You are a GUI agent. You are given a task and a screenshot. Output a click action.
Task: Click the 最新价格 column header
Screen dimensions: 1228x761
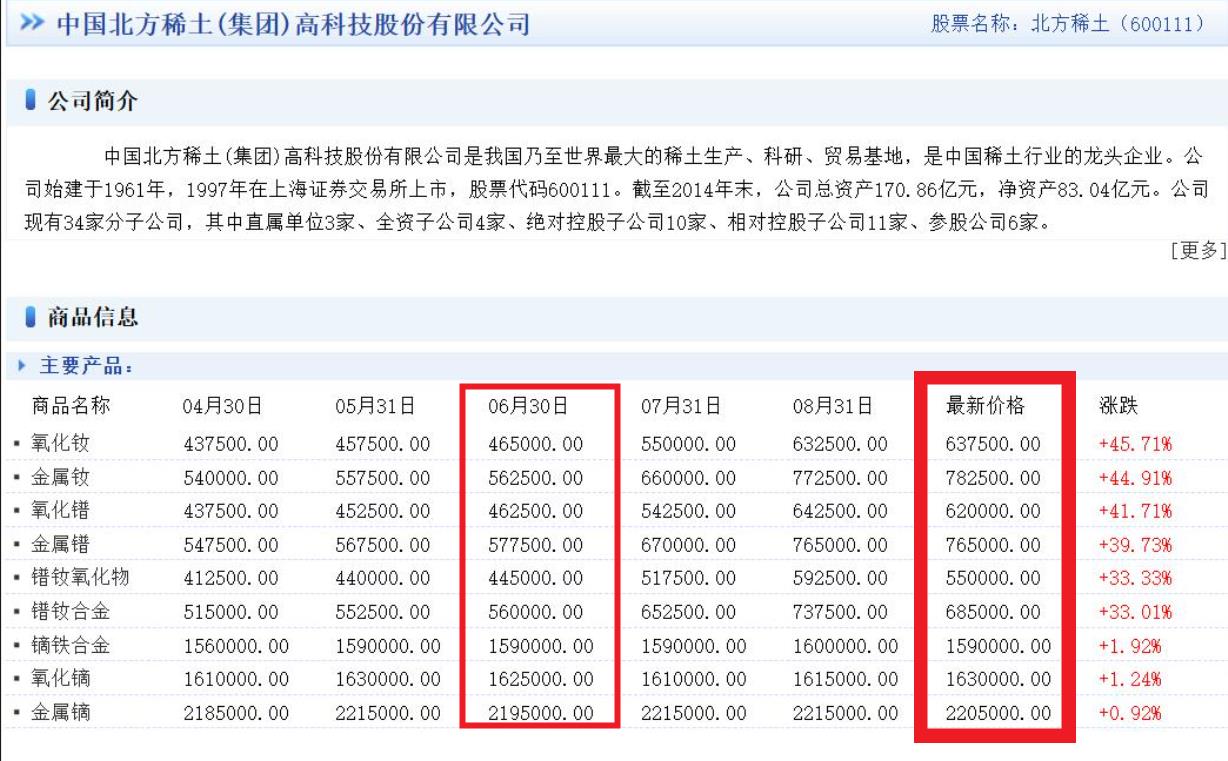pyautogui.click(x=986, y=406)
